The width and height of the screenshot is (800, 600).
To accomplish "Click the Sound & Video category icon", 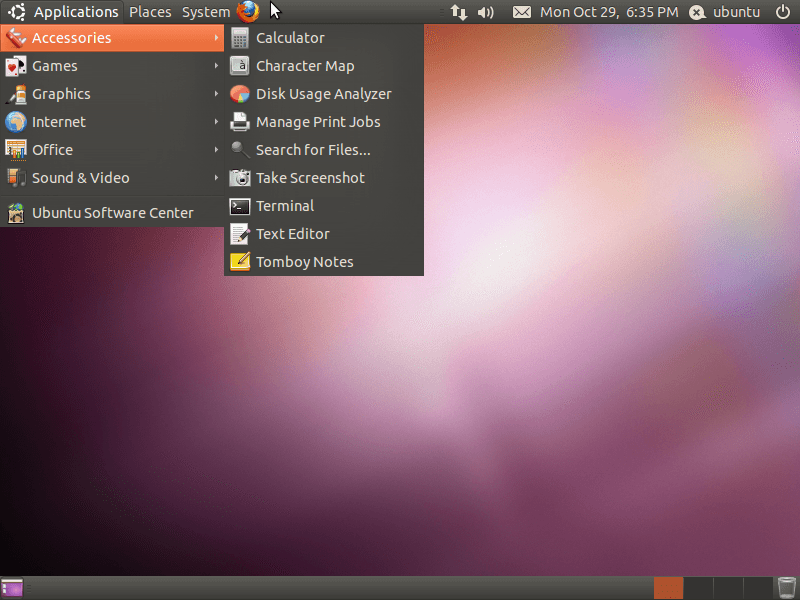I will (x=15, y=178).
